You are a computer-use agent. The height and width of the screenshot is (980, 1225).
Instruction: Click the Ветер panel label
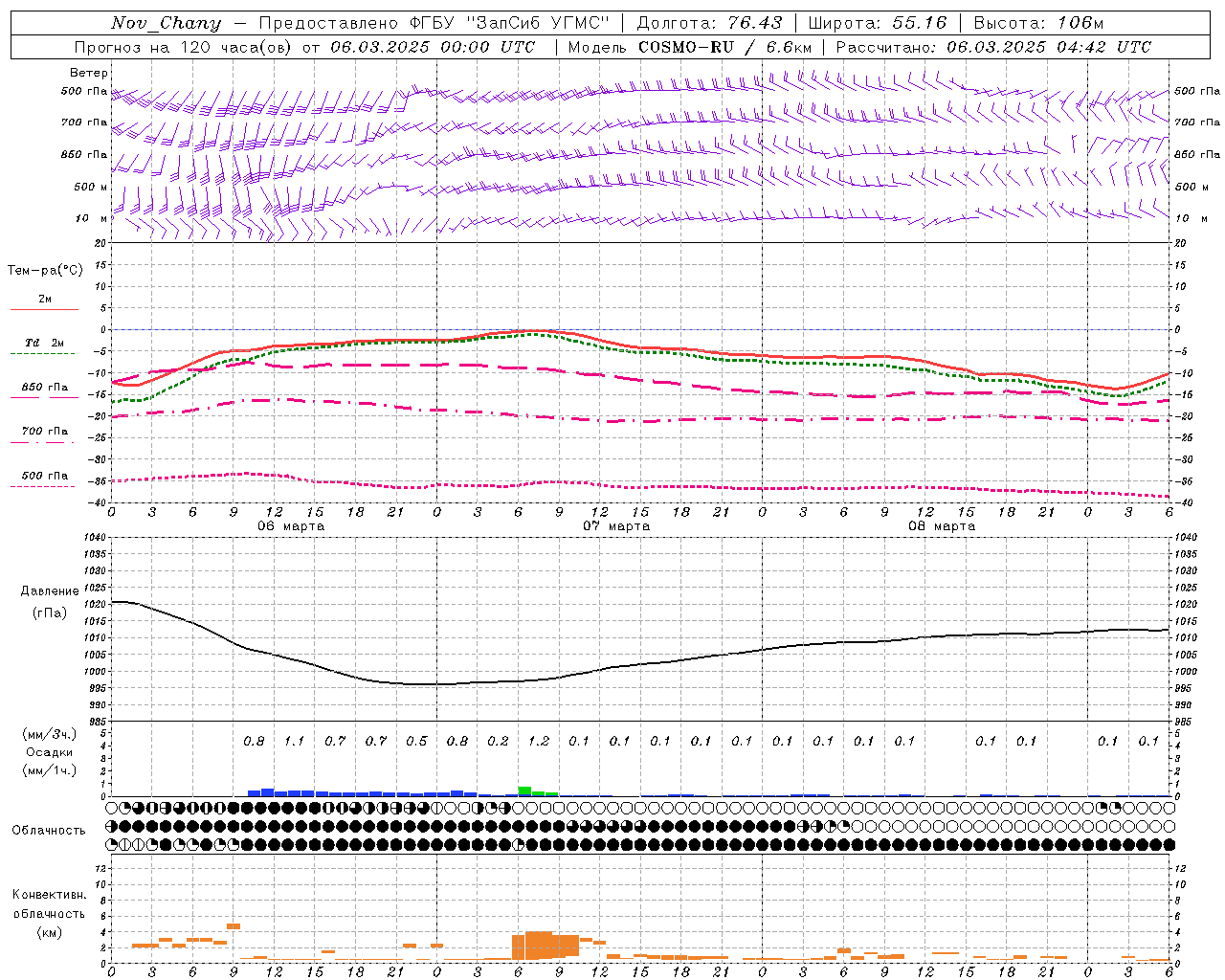click(x=89, y=73)
